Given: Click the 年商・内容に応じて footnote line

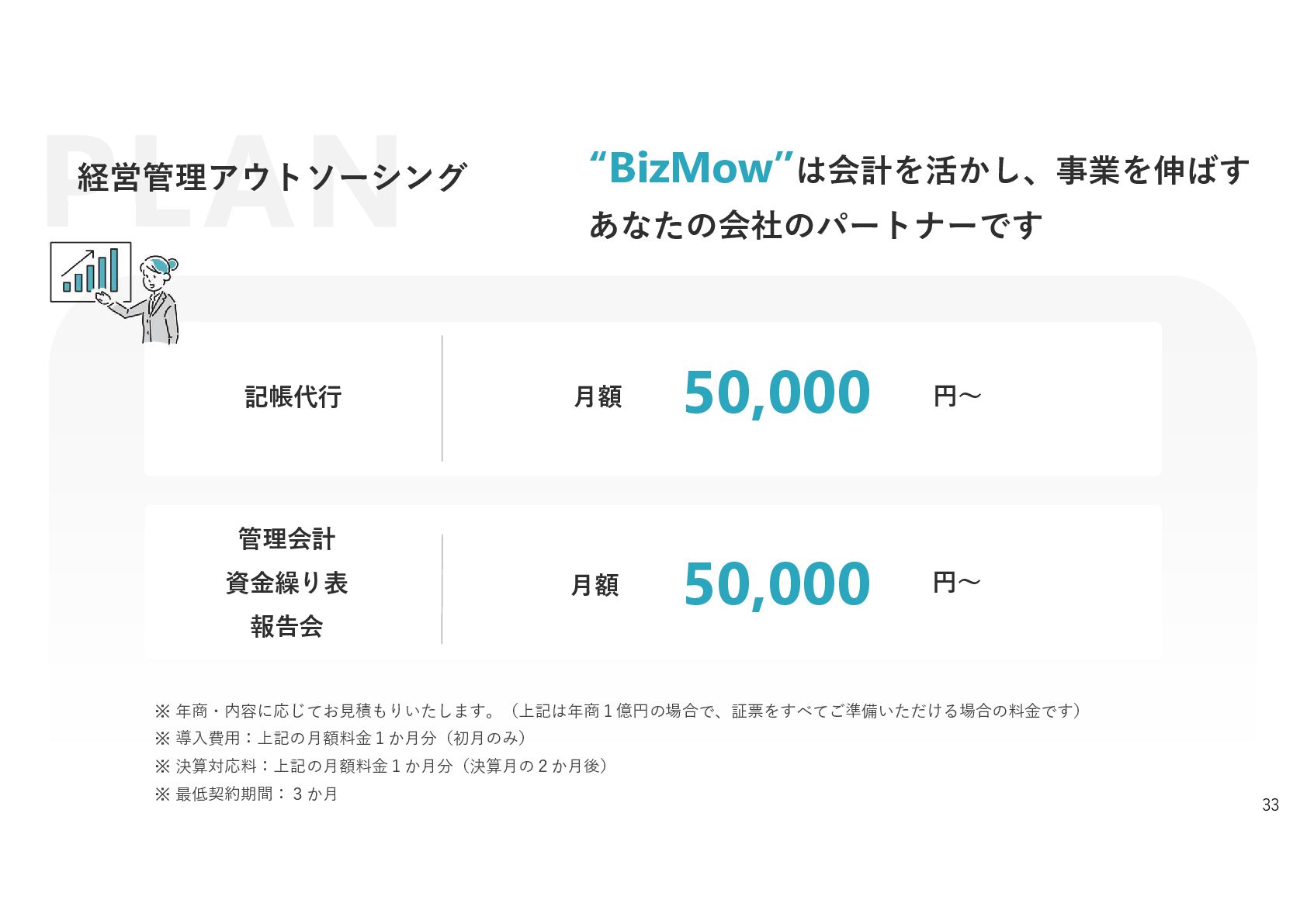Looking at the screenshot, I should point(617,711).
